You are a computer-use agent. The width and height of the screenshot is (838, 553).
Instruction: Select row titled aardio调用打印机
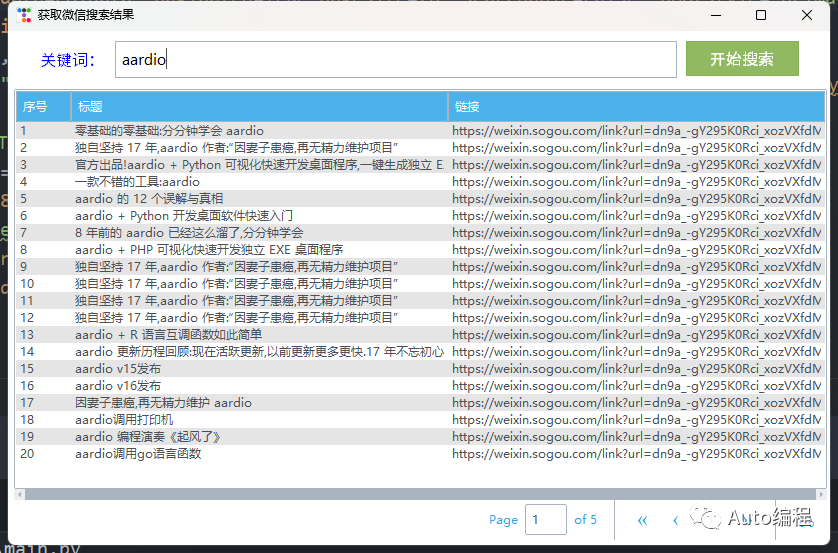[x=420, y=420]
